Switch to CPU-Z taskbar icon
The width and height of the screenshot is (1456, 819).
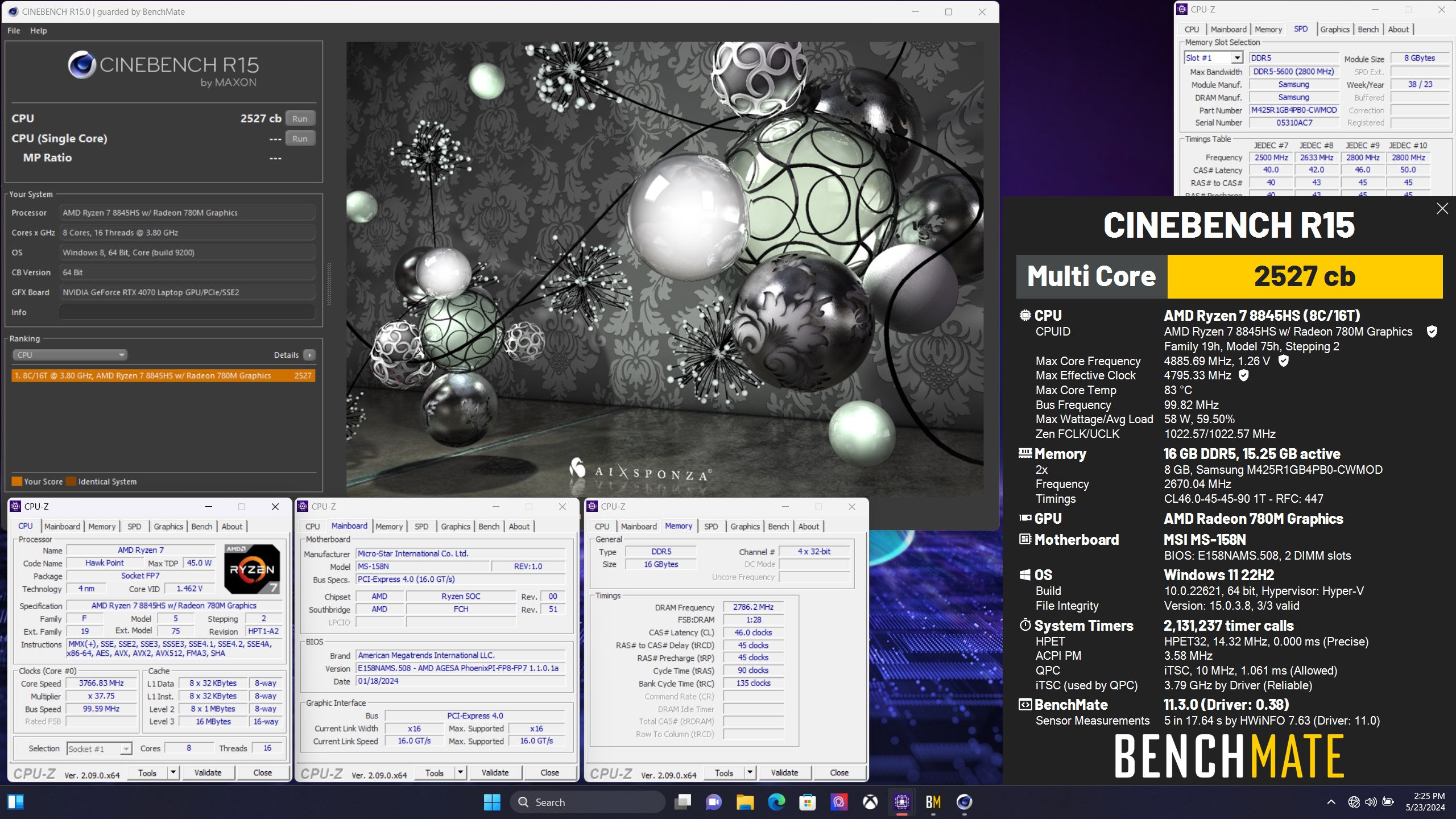[x=901, y=802]
